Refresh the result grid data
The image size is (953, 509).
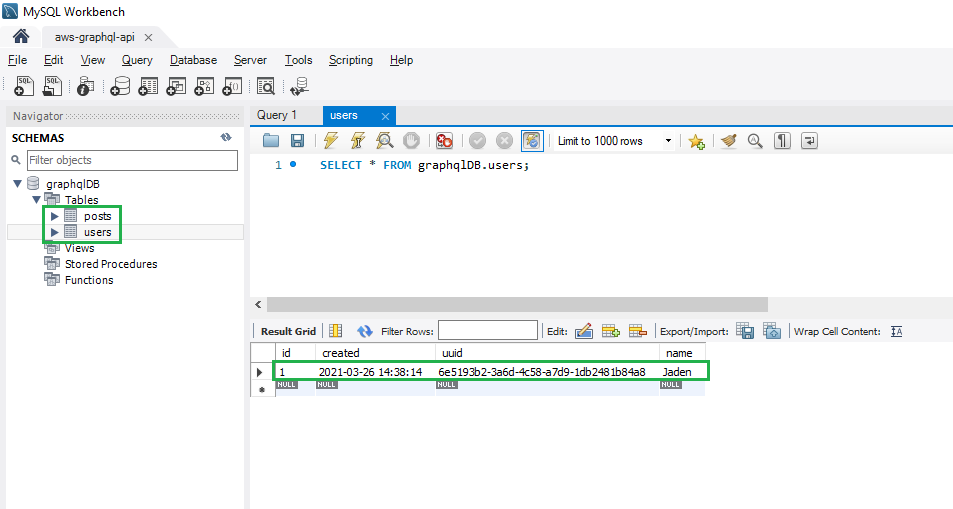click(x=365, y=331)
